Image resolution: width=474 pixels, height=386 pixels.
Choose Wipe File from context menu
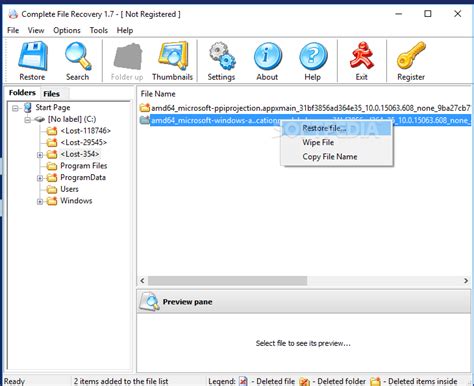click(337, 142)
